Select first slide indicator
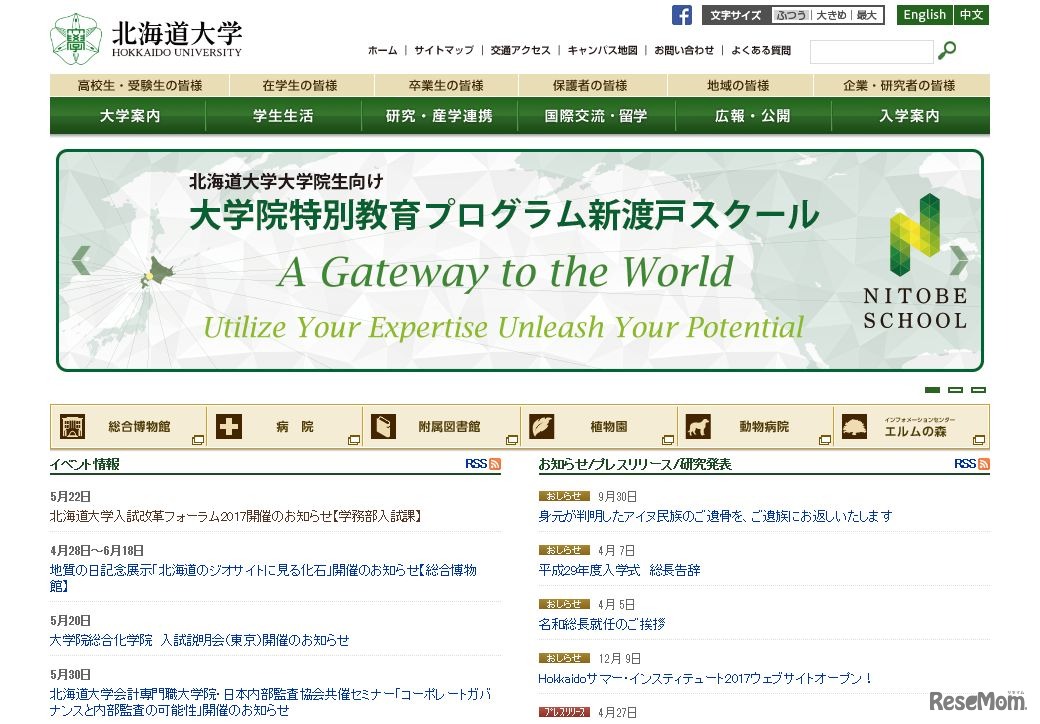The image size is (1040, 724). 932,390
